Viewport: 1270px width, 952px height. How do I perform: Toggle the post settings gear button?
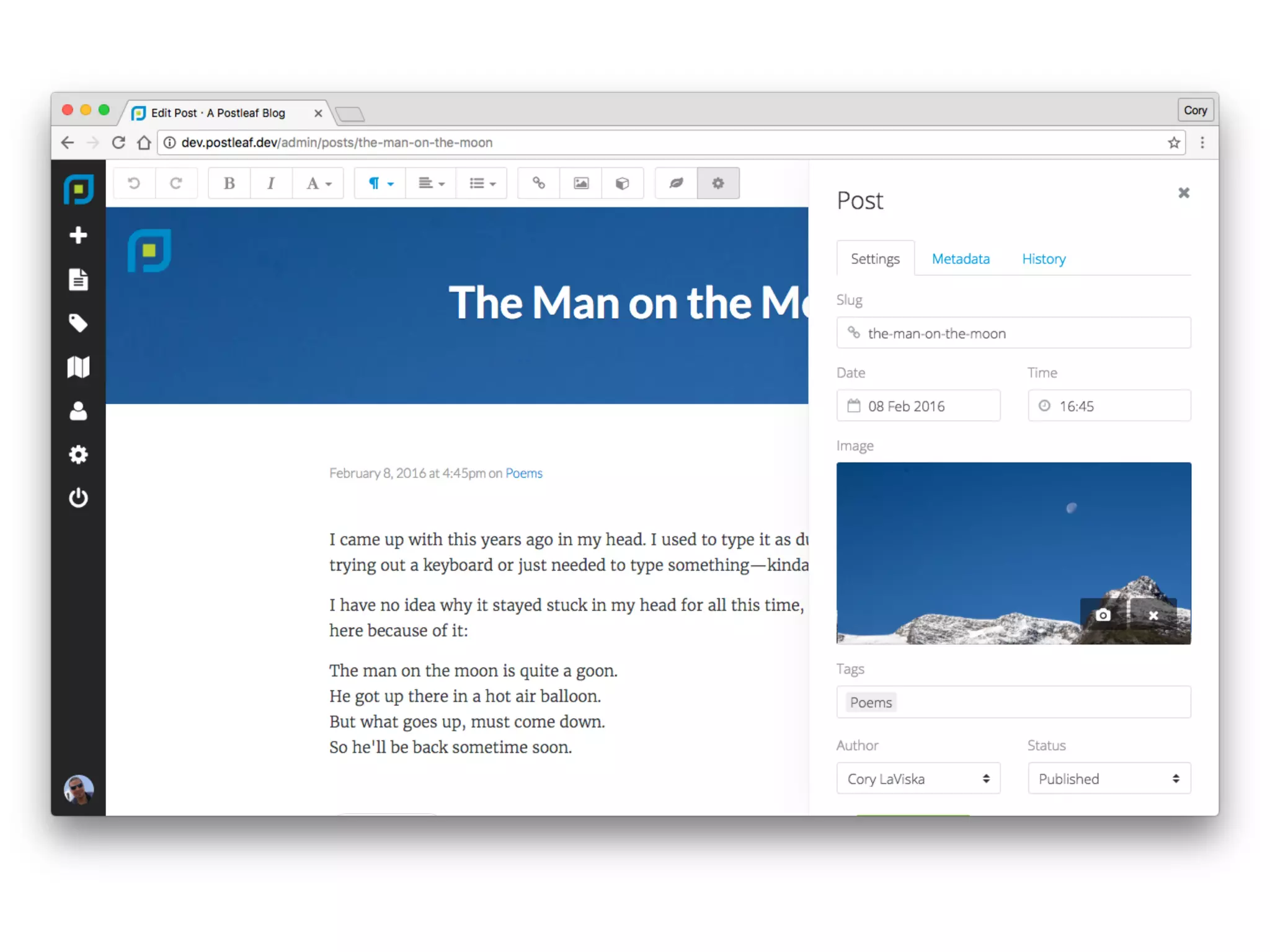717,183
